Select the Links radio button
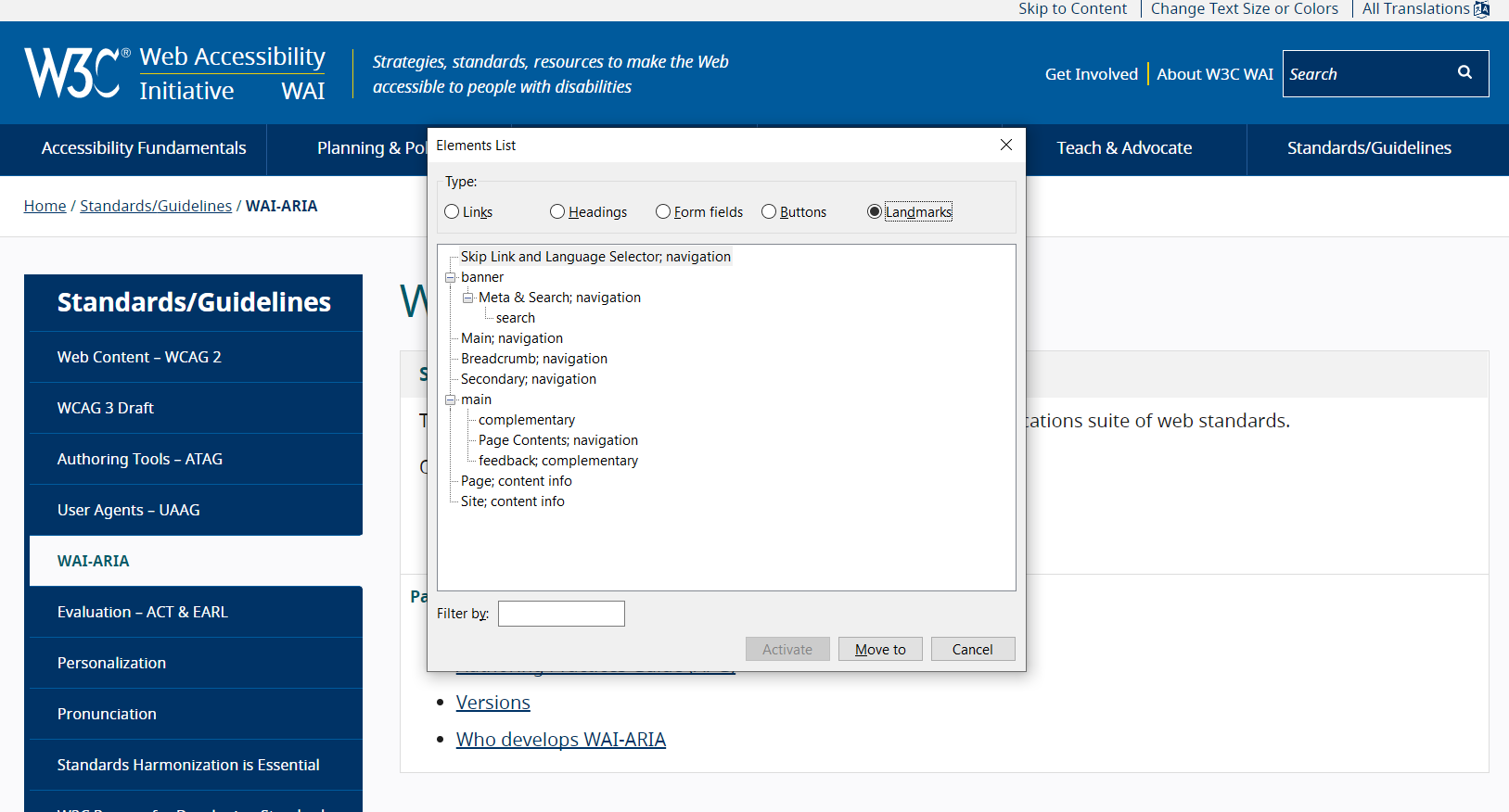This screenshot has width=1509, height=812. 452,211
